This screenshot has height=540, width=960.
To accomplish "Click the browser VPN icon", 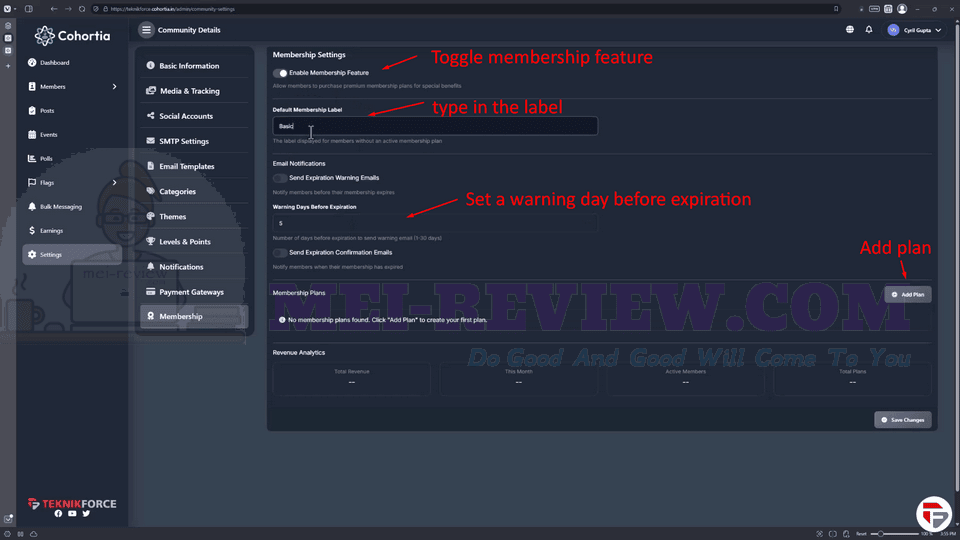I will click(x=874, y=9).
